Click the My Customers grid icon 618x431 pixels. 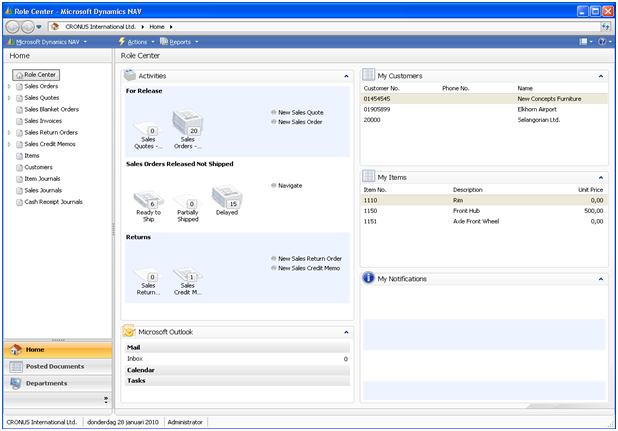pyautogui.click(x=369, y=74)
